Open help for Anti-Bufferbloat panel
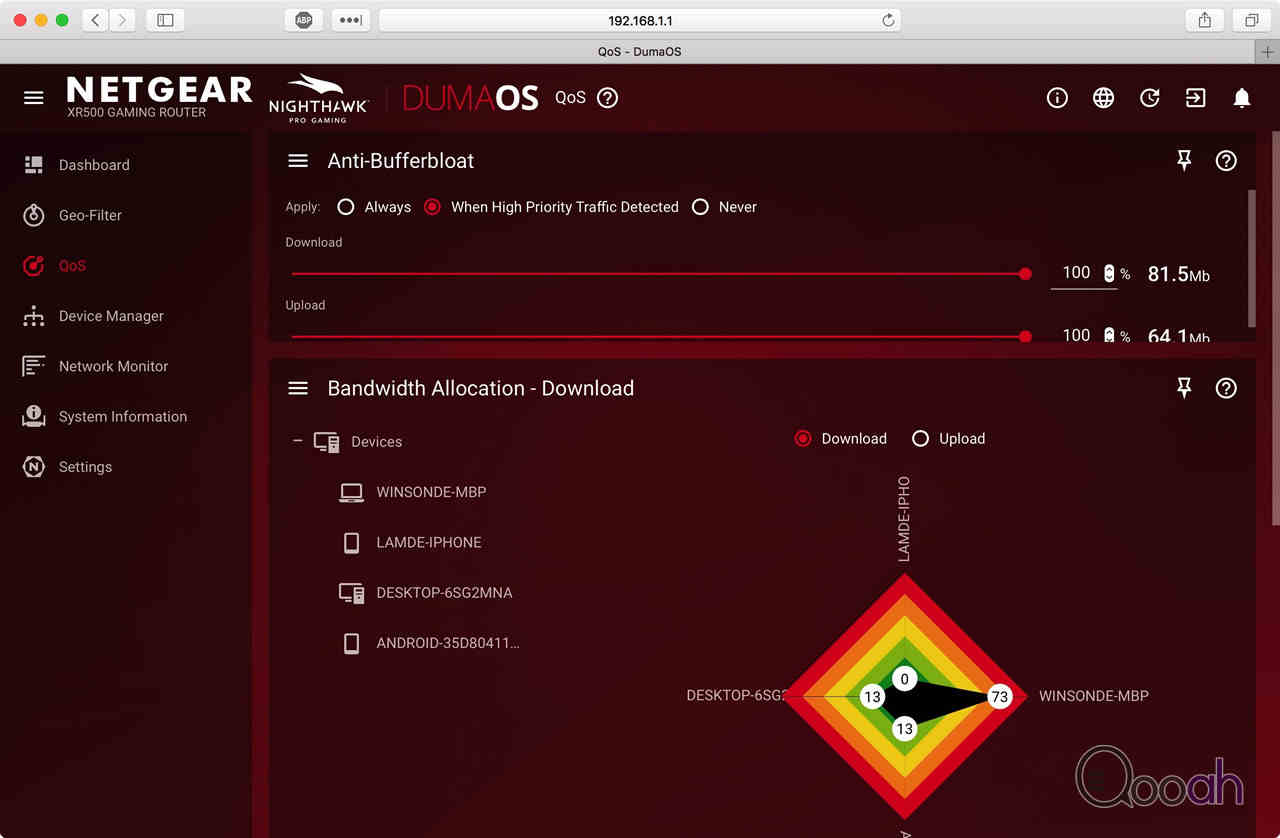 coord(1226,161)
